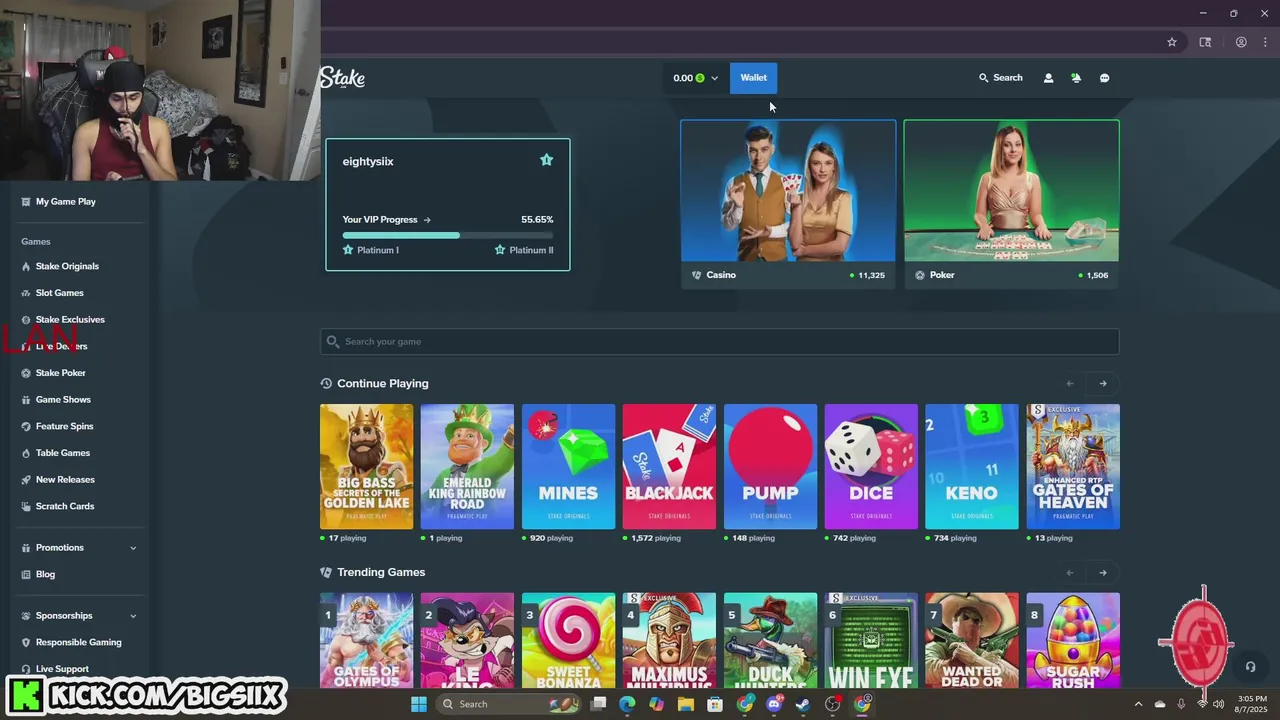Select Stake Originals in the sidebar
This screenshot has height=720, width=1280.
coord(67,267)
